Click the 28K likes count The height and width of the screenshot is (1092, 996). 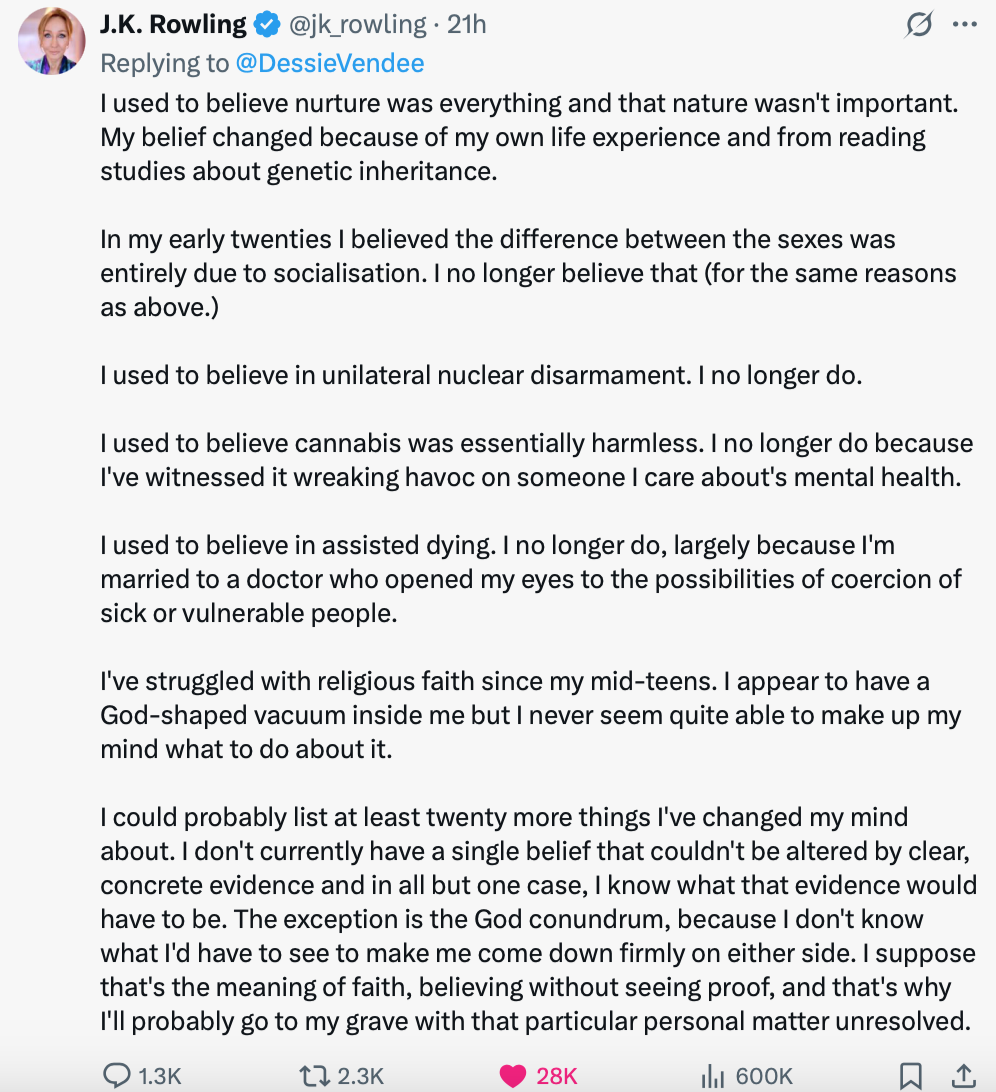coord(557,1075)
